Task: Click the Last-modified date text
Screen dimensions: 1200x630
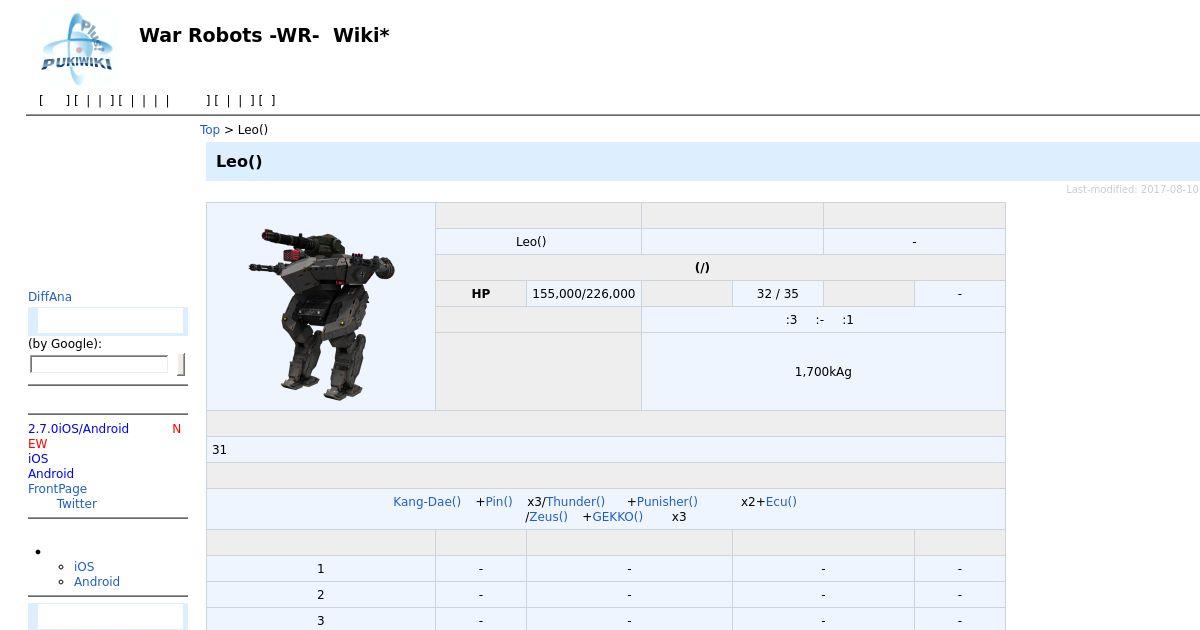Action: pyautogui.click(x=1132, y=190)
